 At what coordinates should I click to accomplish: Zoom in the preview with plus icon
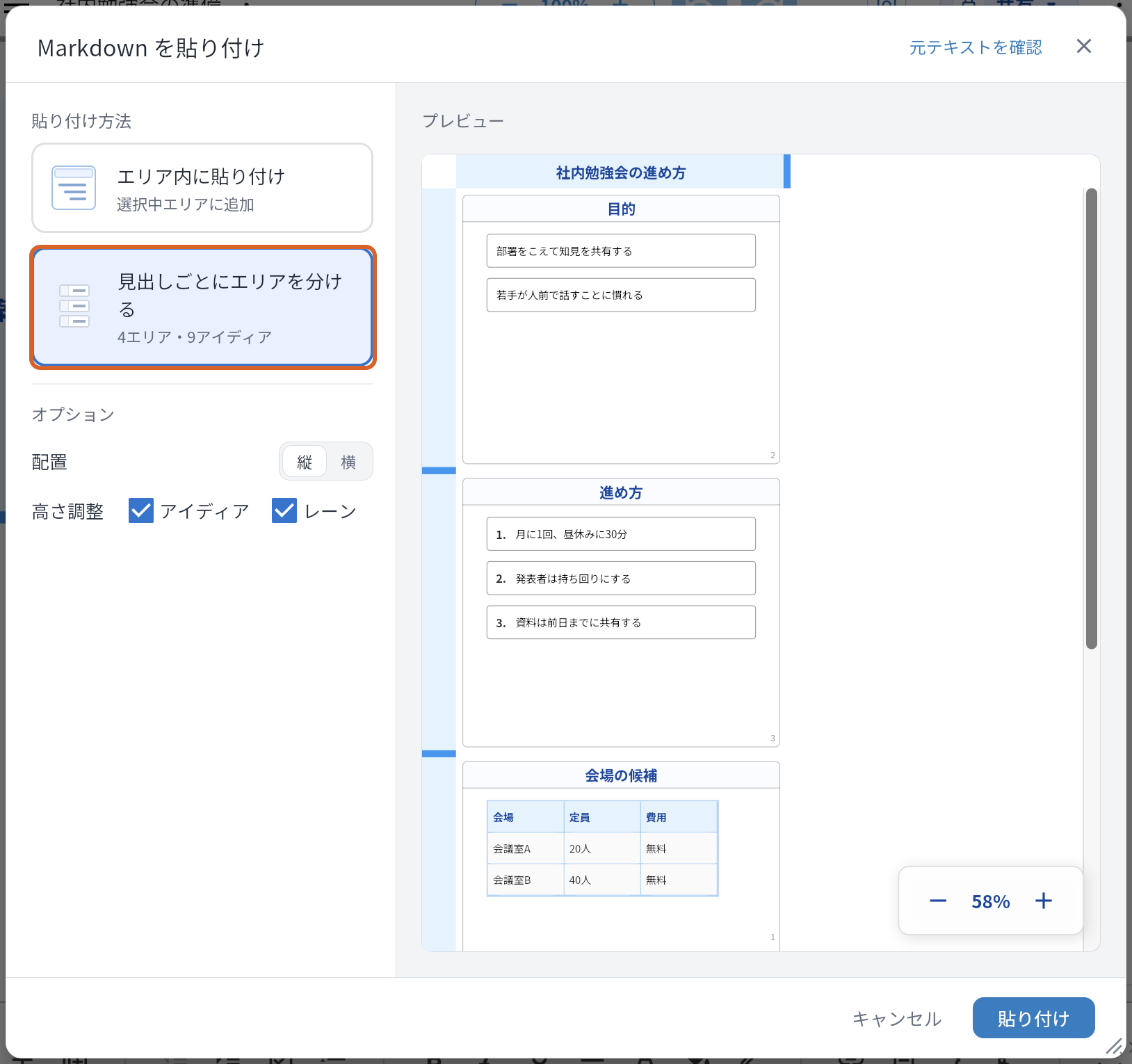tap(1044, 901)
